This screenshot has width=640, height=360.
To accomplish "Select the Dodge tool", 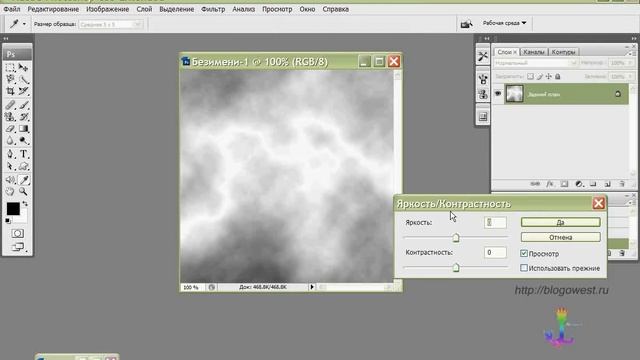I will click(x=23, y=140).
